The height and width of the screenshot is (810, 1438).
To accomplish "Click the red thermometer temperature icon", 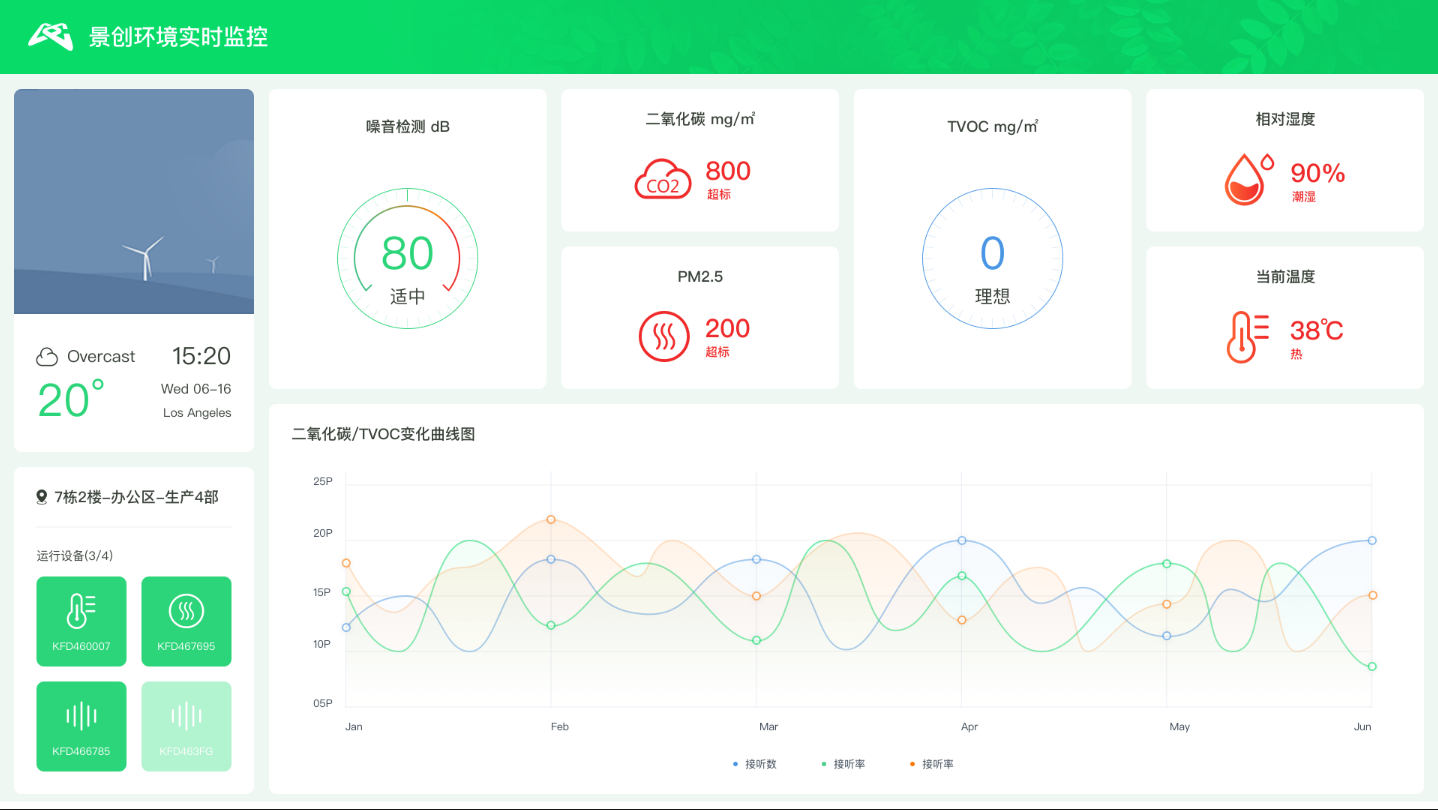I will click(x=1248, y=337).
